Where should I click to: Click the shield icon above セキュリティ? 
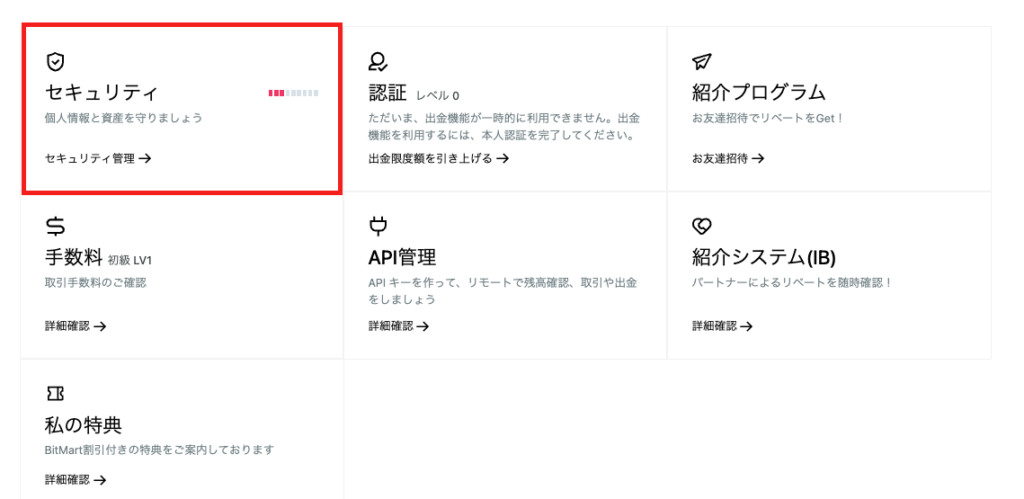click(56, 62)
